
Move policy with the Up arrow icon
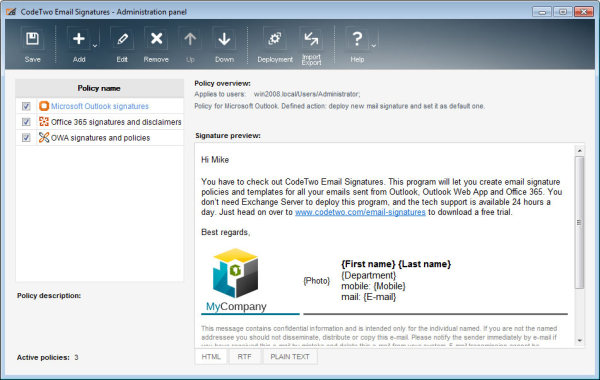pos(190,39)
